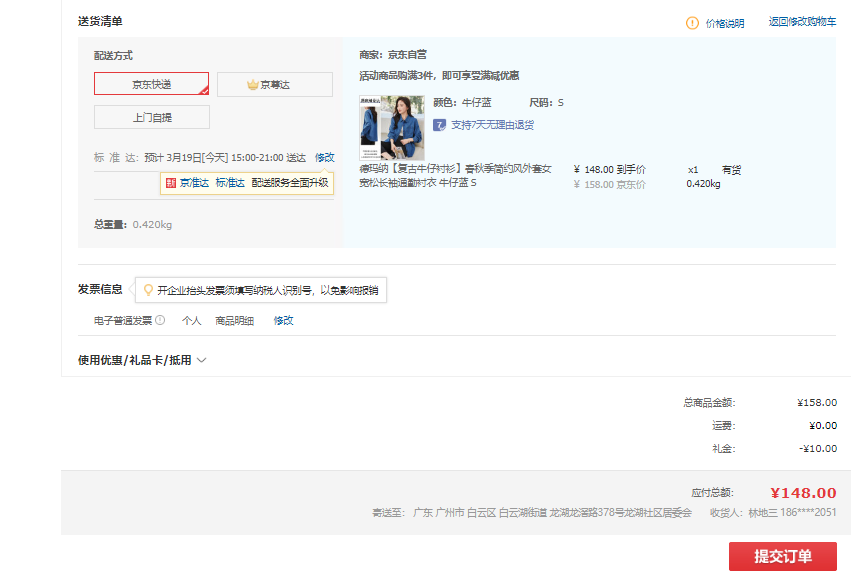Open 价格说明 price explanation link

pos(725,23)
